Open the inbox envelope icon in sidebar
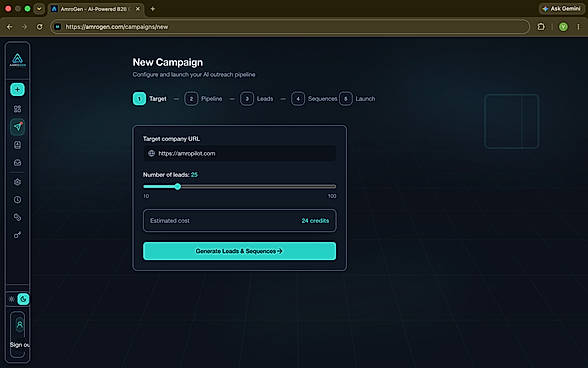Image resolution: width=588 pixels, height=368 pixels. tap(17, 163)
